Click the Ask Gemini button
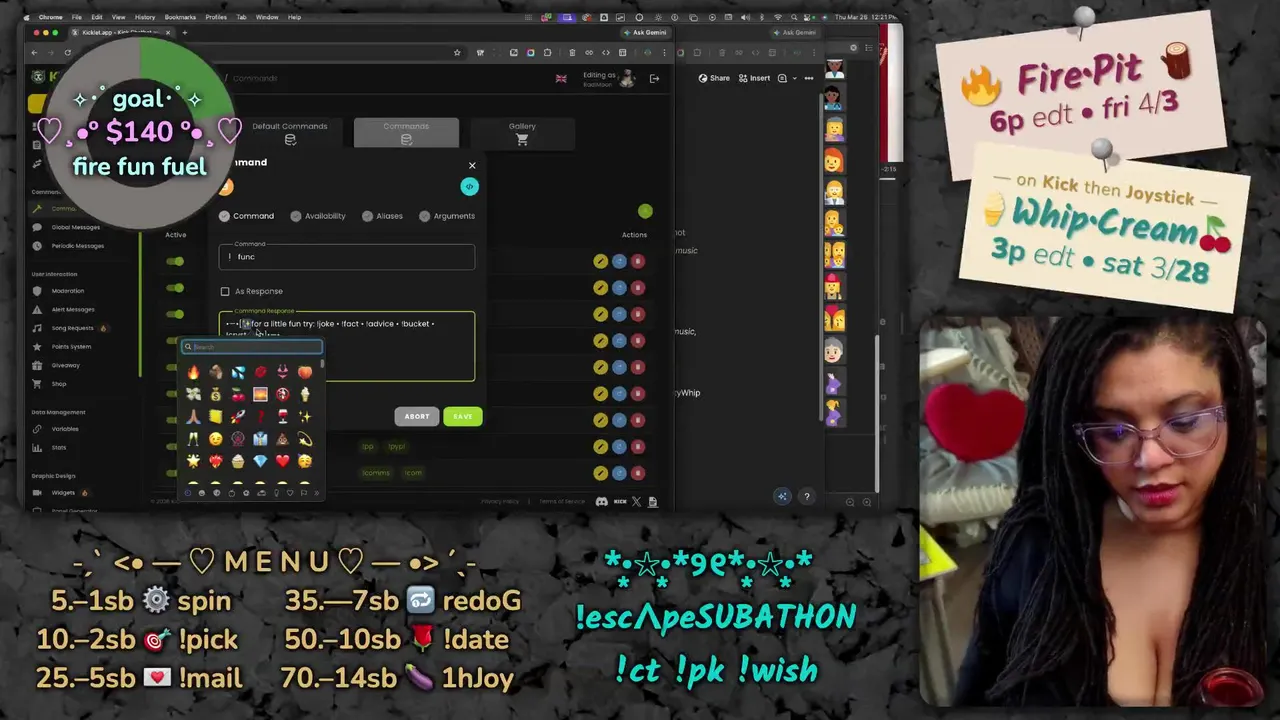 (646, 32)
